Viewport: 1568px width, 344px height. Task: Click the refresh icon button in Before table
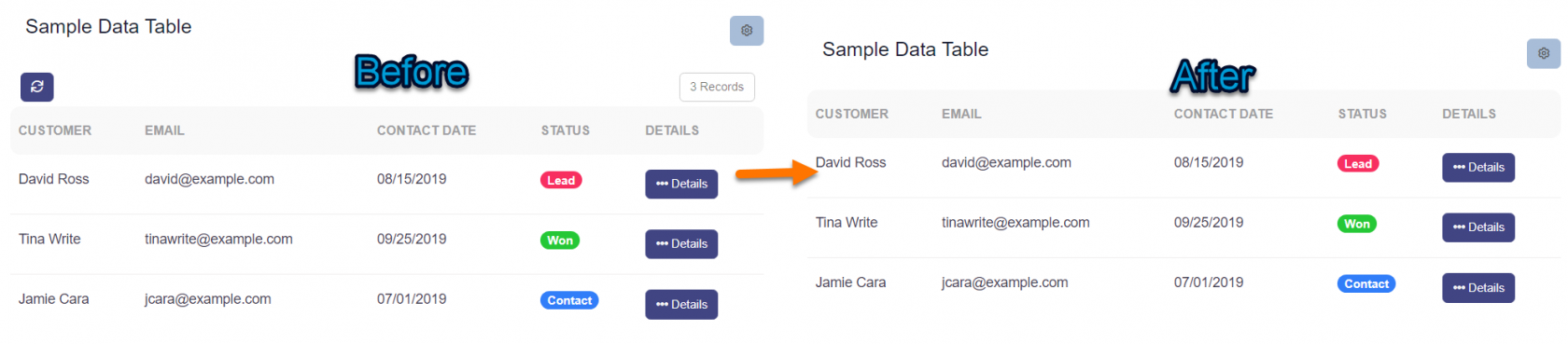click(37, 87)
